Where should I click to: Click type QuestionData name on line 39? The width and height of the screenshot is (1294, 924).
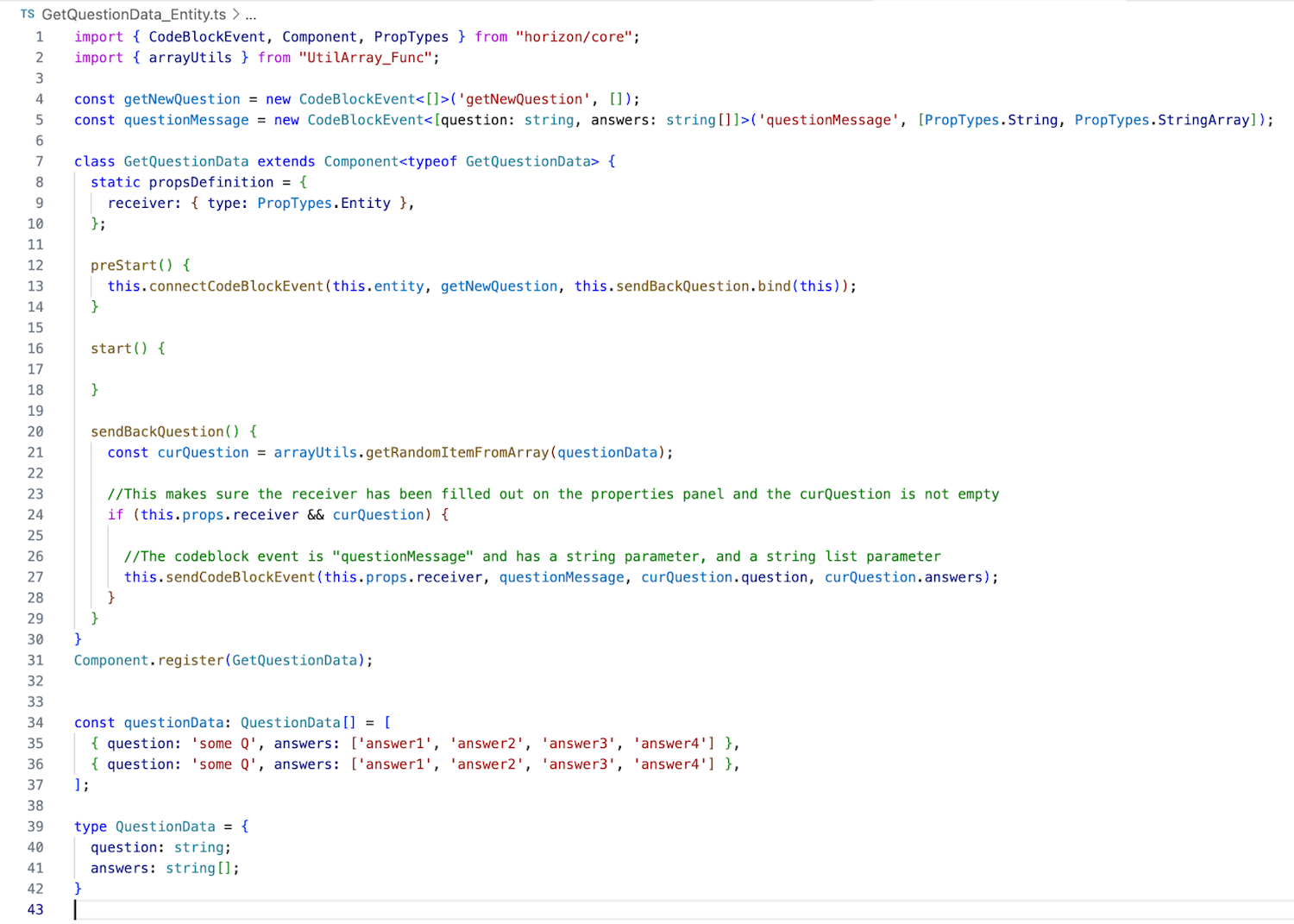166,827
